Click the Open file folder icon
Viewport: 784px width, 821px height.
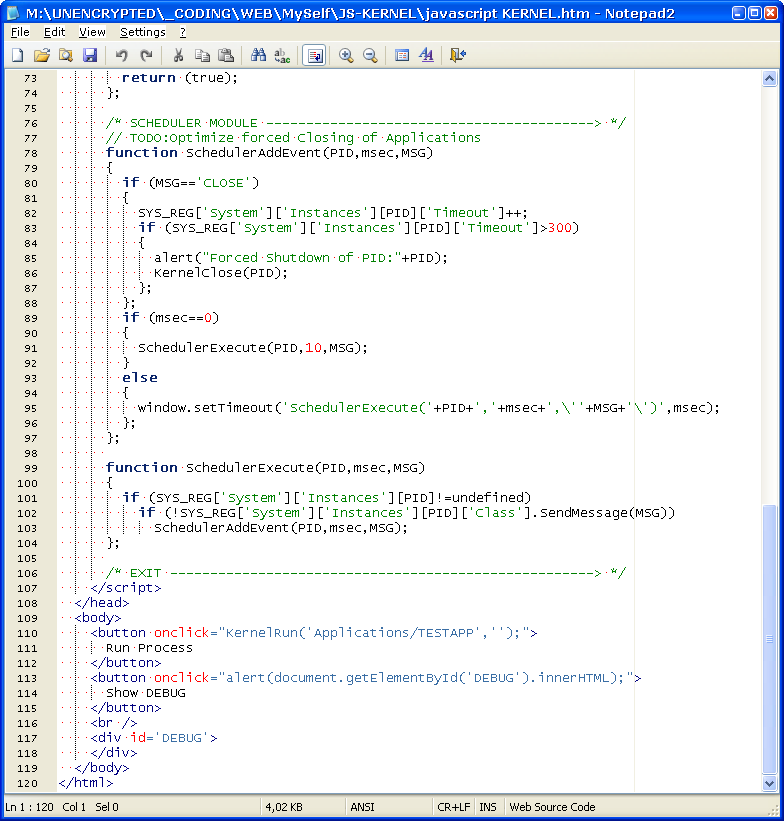[x=42, y=55]
